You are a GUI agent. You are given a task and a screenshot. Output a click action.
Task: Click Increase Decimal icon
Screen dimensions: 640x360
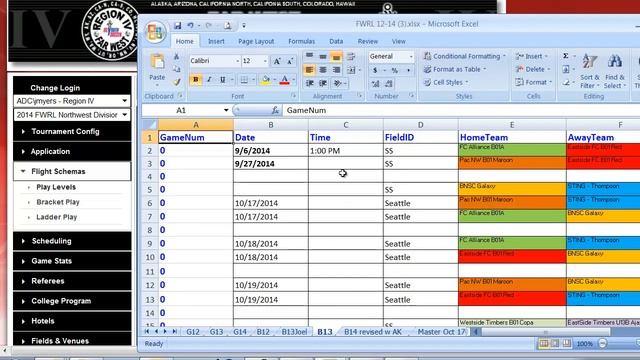click(x=375, y=84)
